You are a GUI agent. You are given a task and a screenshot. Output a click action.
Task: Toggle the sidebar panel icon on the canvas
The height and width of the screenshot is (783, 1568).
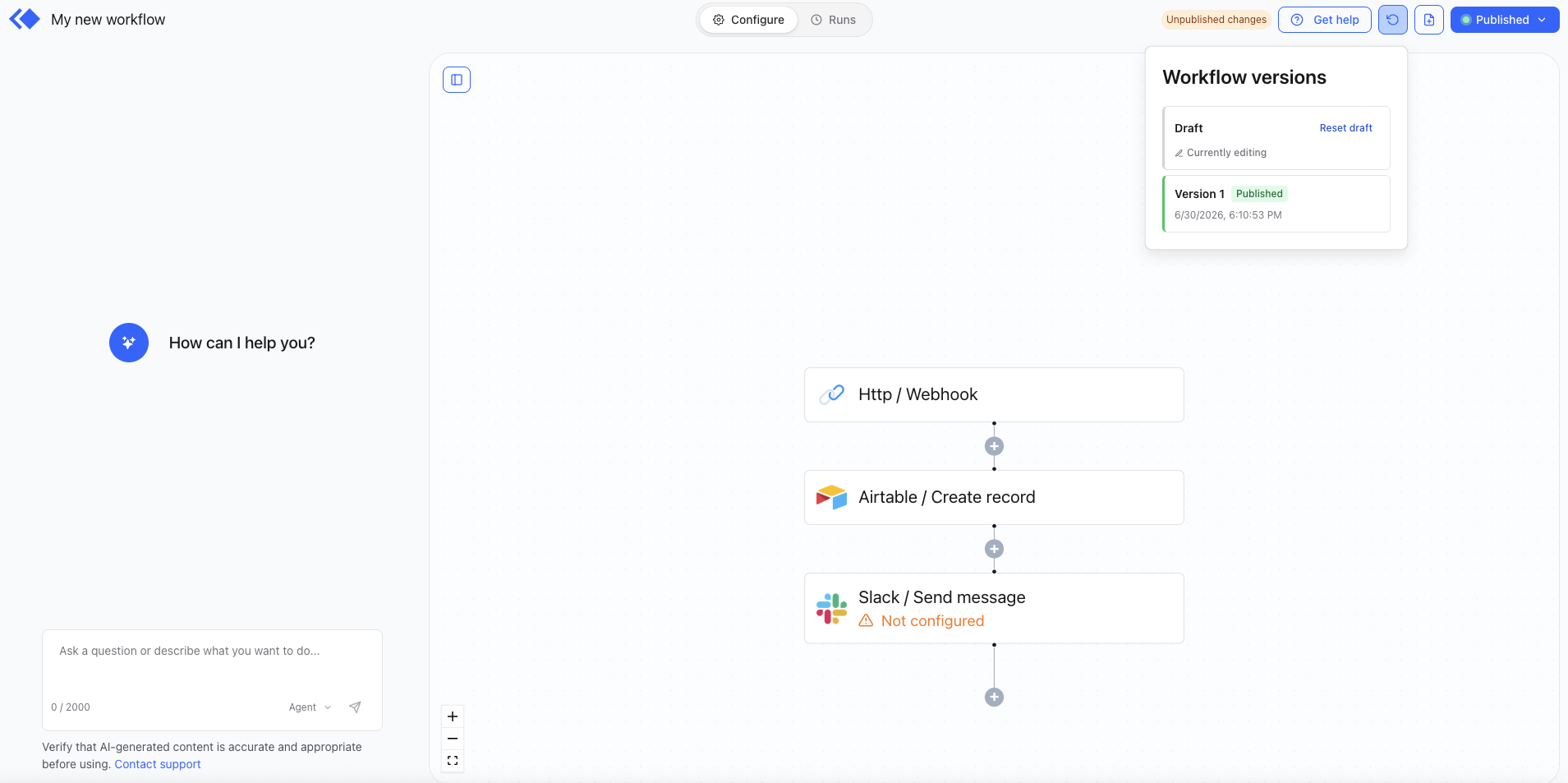click(457, 80)
